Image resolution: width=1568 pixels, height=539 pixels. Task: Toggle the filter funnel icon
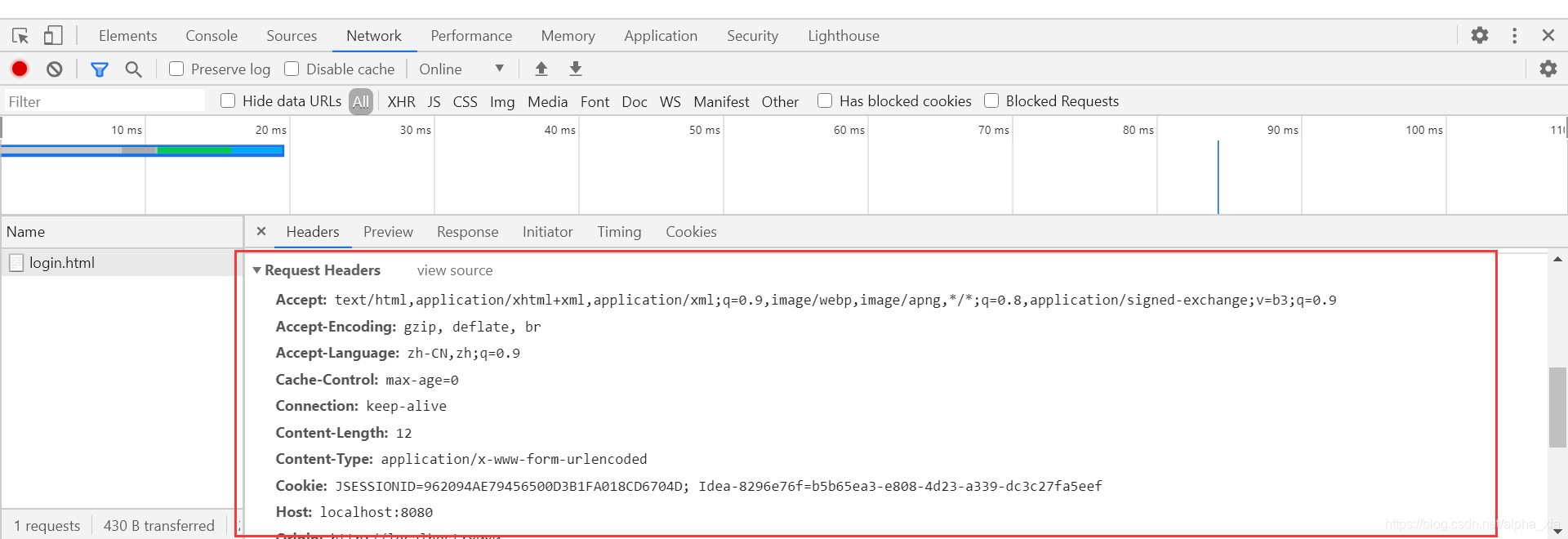click(x=100, y=69)
